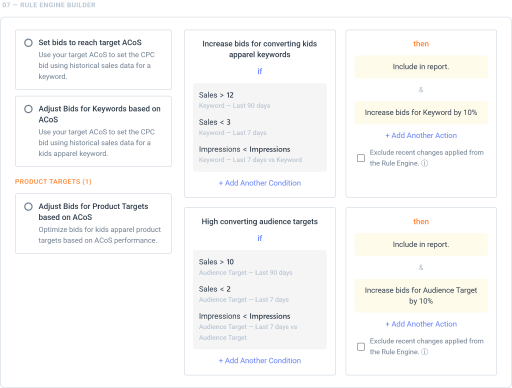The height and width of the screenshot is (388, 512).
Task: Check 'Exclude recent changes' in keyword rule
Action: [x=361, y=158]
